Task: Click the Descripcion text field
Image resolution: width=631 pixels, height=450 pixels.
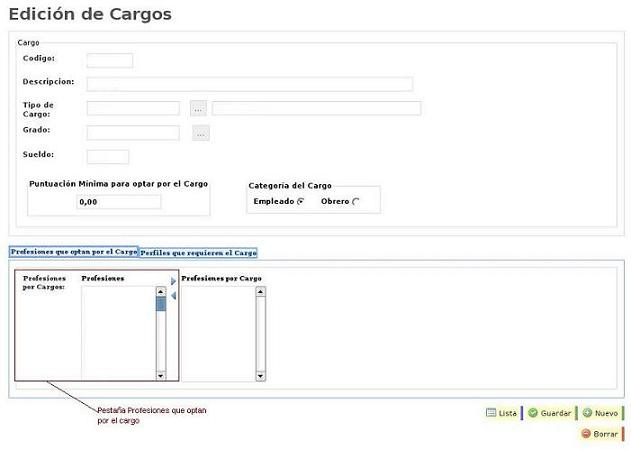Action: click(x=249, y=84)
